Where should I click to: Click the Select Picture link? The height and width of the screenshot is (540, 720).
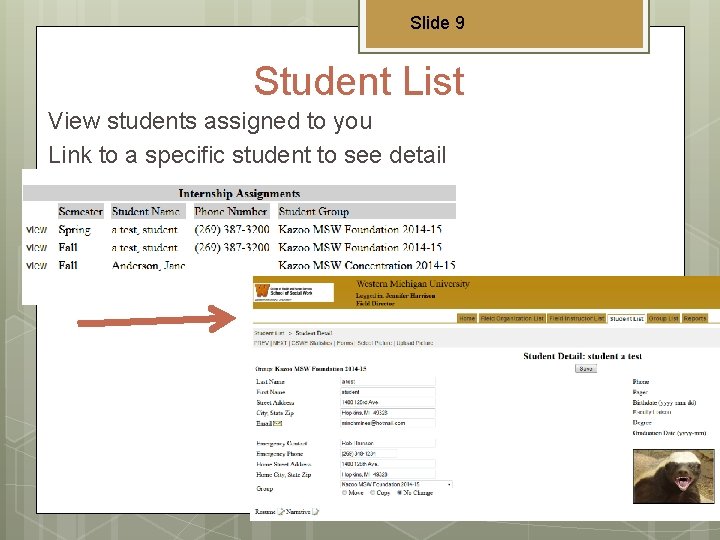pos(374,343)
